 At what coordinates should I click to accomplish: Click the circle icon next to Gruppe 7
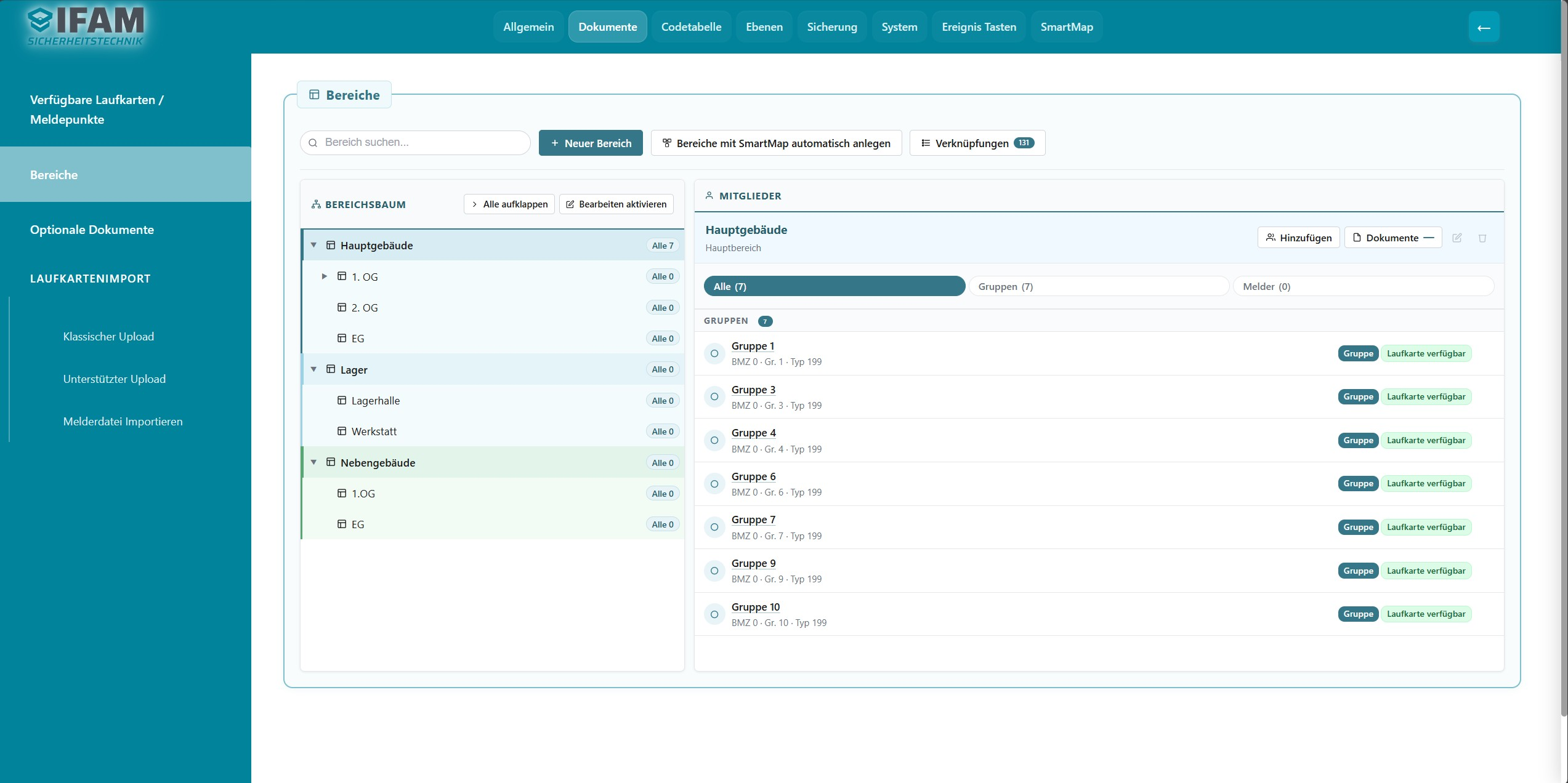pos(714,527)
